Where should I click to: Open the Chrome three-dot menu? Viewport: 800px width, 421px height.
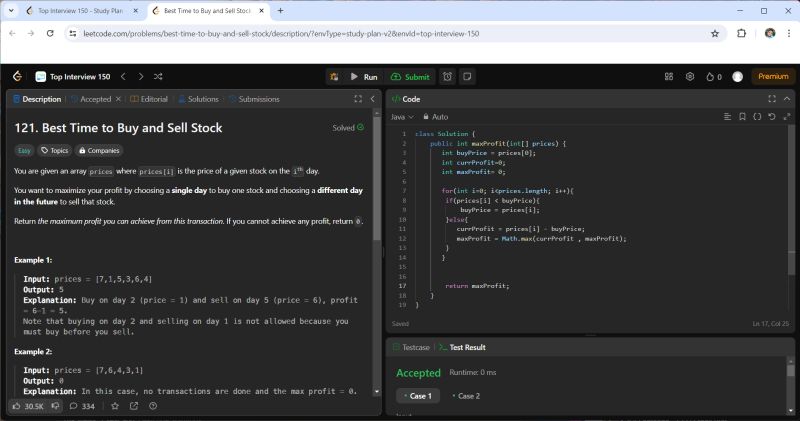click(x=789, y=34)
